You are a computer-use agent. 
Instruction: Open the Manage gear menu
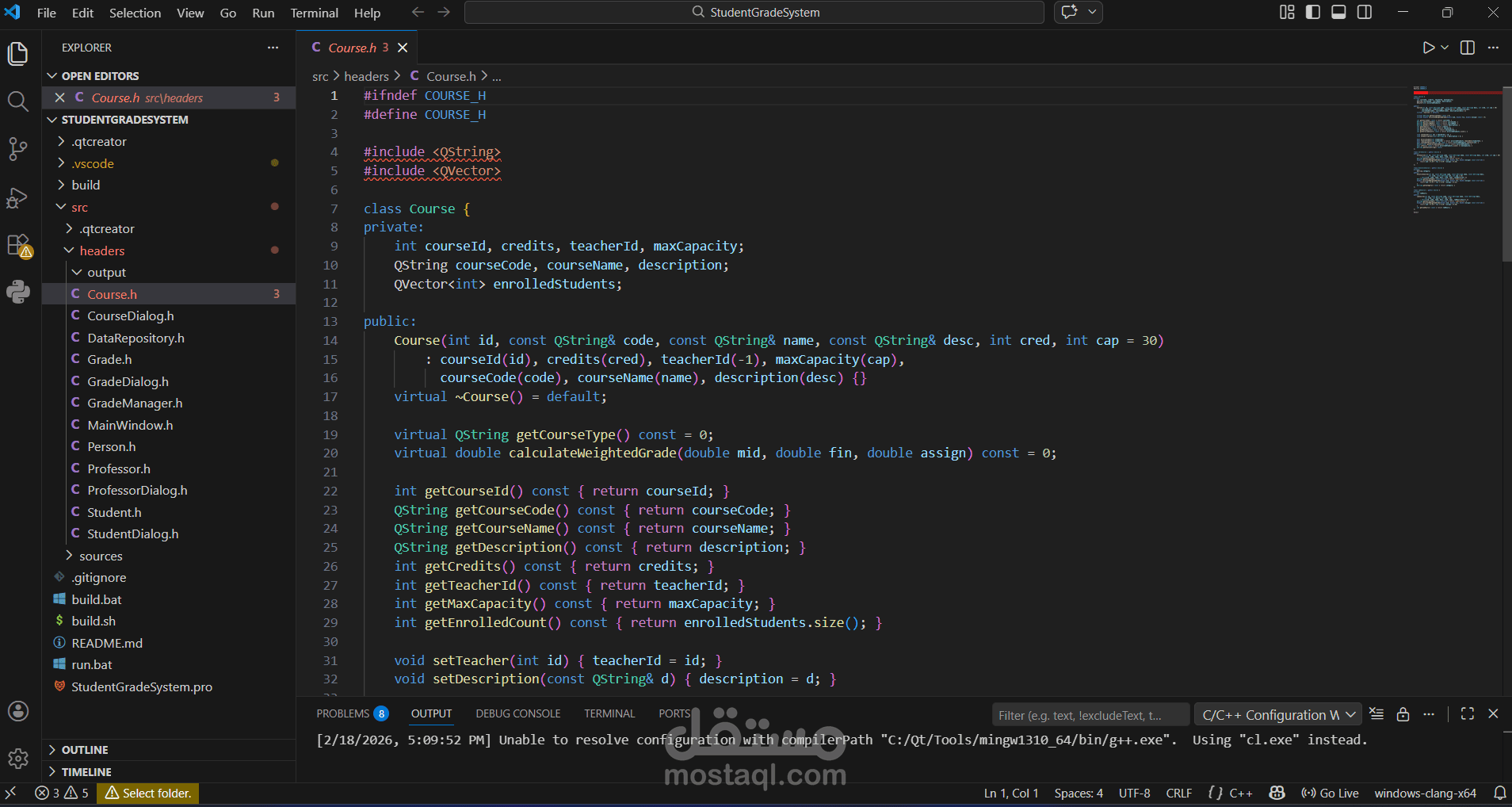pyautogui.click(x=17, y=759)
